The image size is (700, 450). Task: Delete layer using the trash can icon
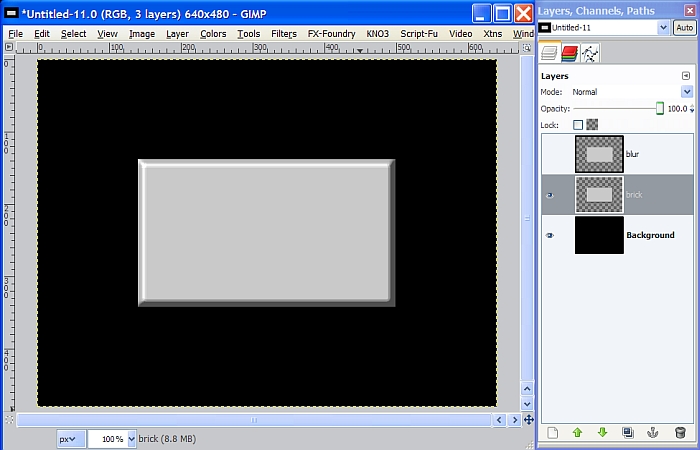pos(680,433)
